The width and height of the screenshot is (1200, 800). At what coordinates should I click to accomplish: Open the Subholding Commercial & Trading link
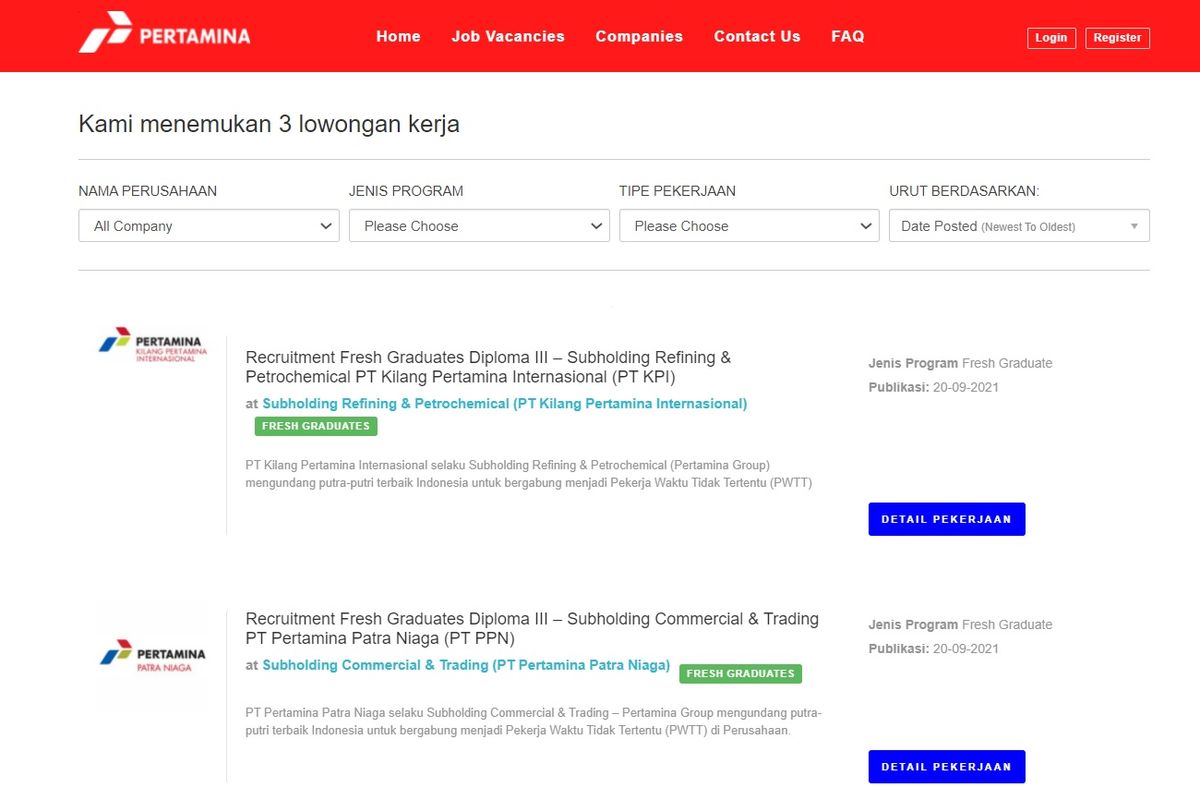(465, 664)
